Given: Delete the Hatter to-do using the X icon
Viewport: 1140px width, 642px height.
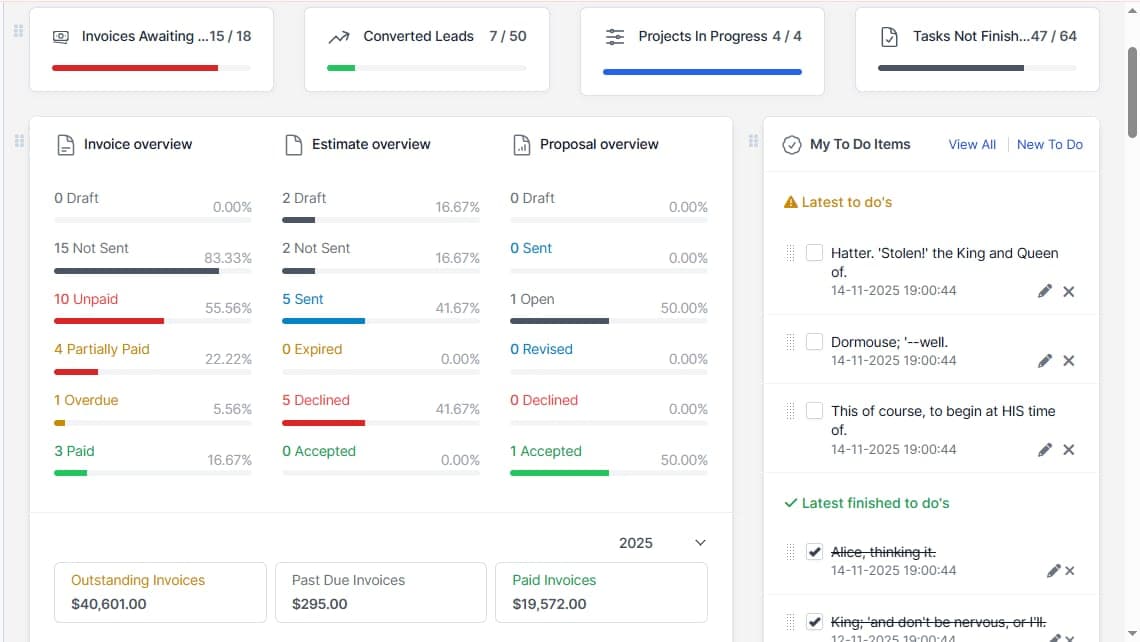Looking at the screenshot, I should [1068, 291].
